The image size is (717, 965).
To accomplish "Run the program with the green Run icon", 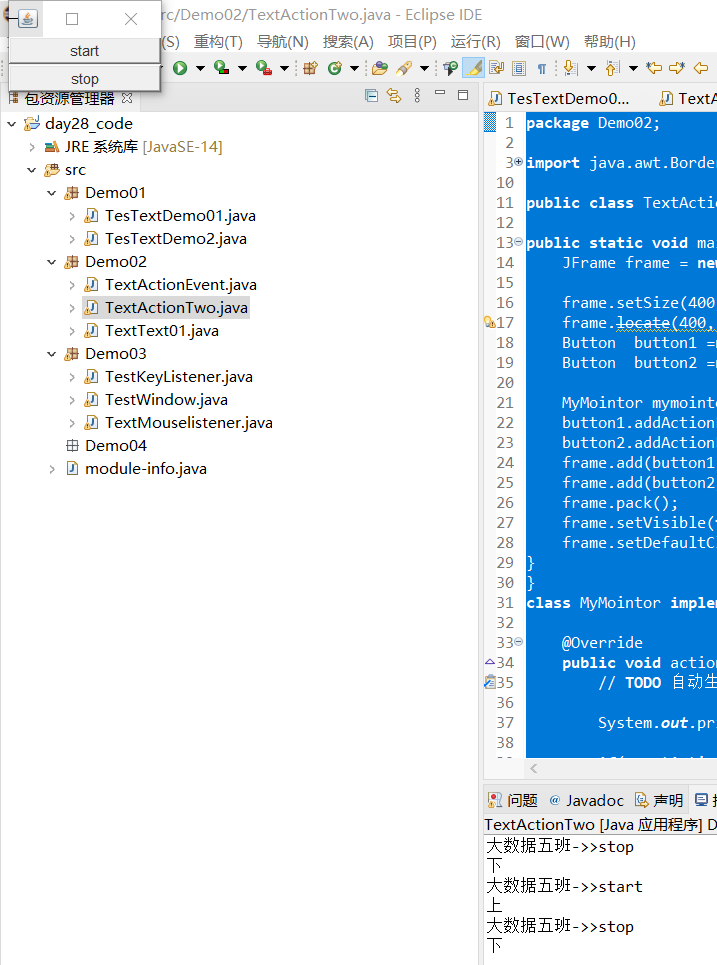I will (180, 68).
